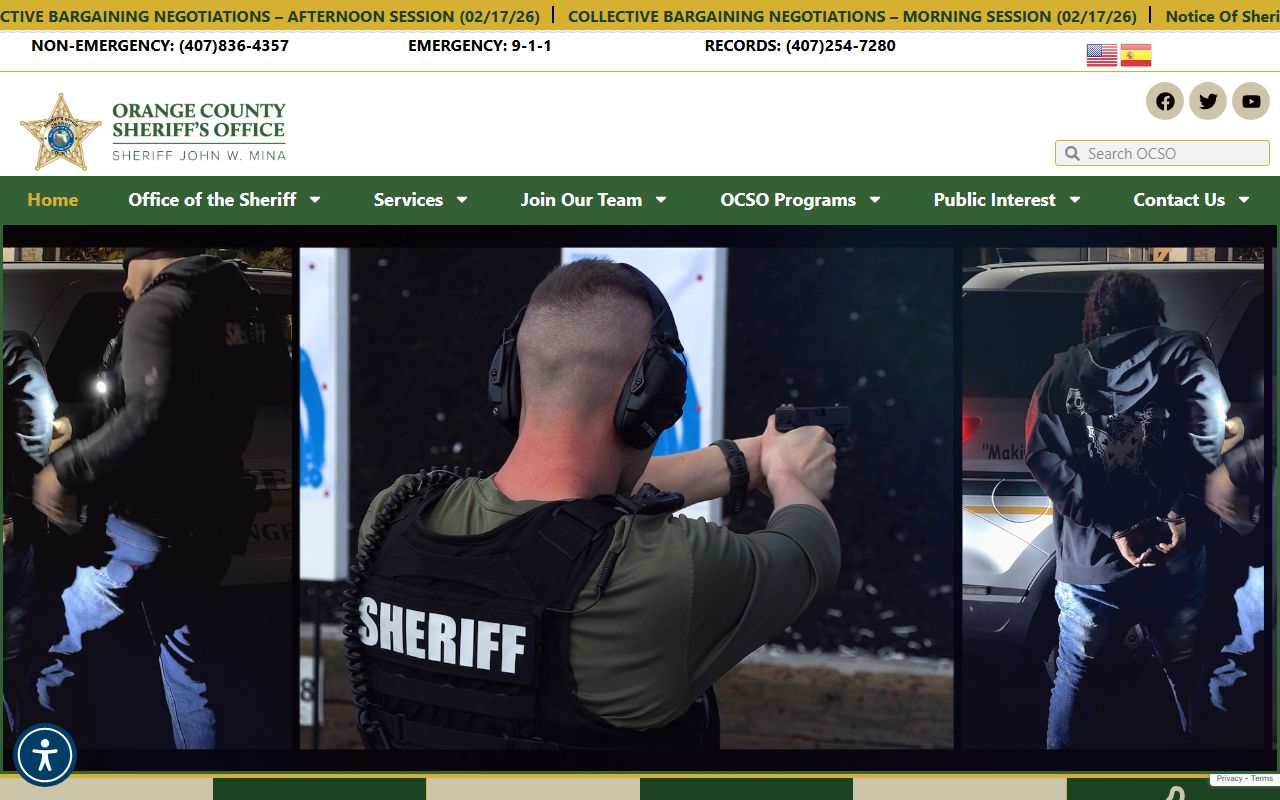Open the OCSO Programs menu label

click(x=788, y=200)
